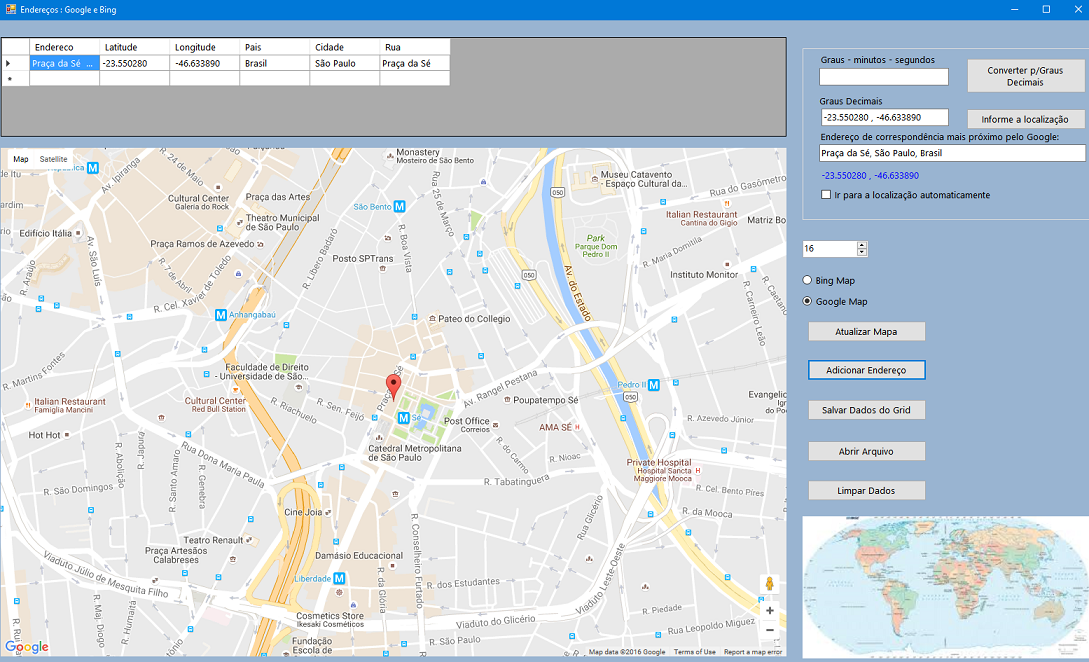This screenshot has height=662, width=1089.
Task: Select the Google Map radio button
Action: (x=807, y=301)
